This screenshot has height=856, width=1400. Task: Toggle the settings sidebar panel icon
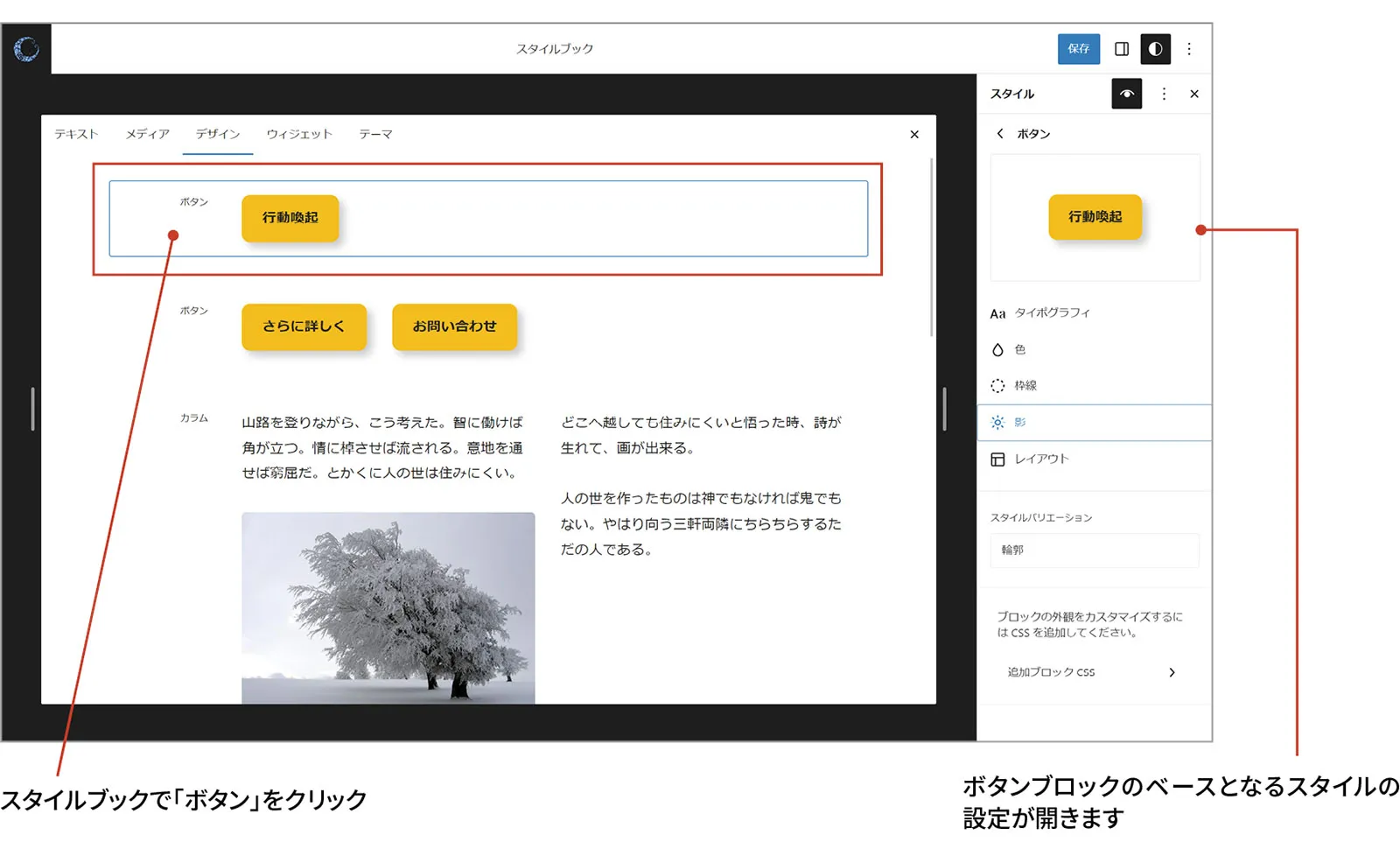(1121, 49)
